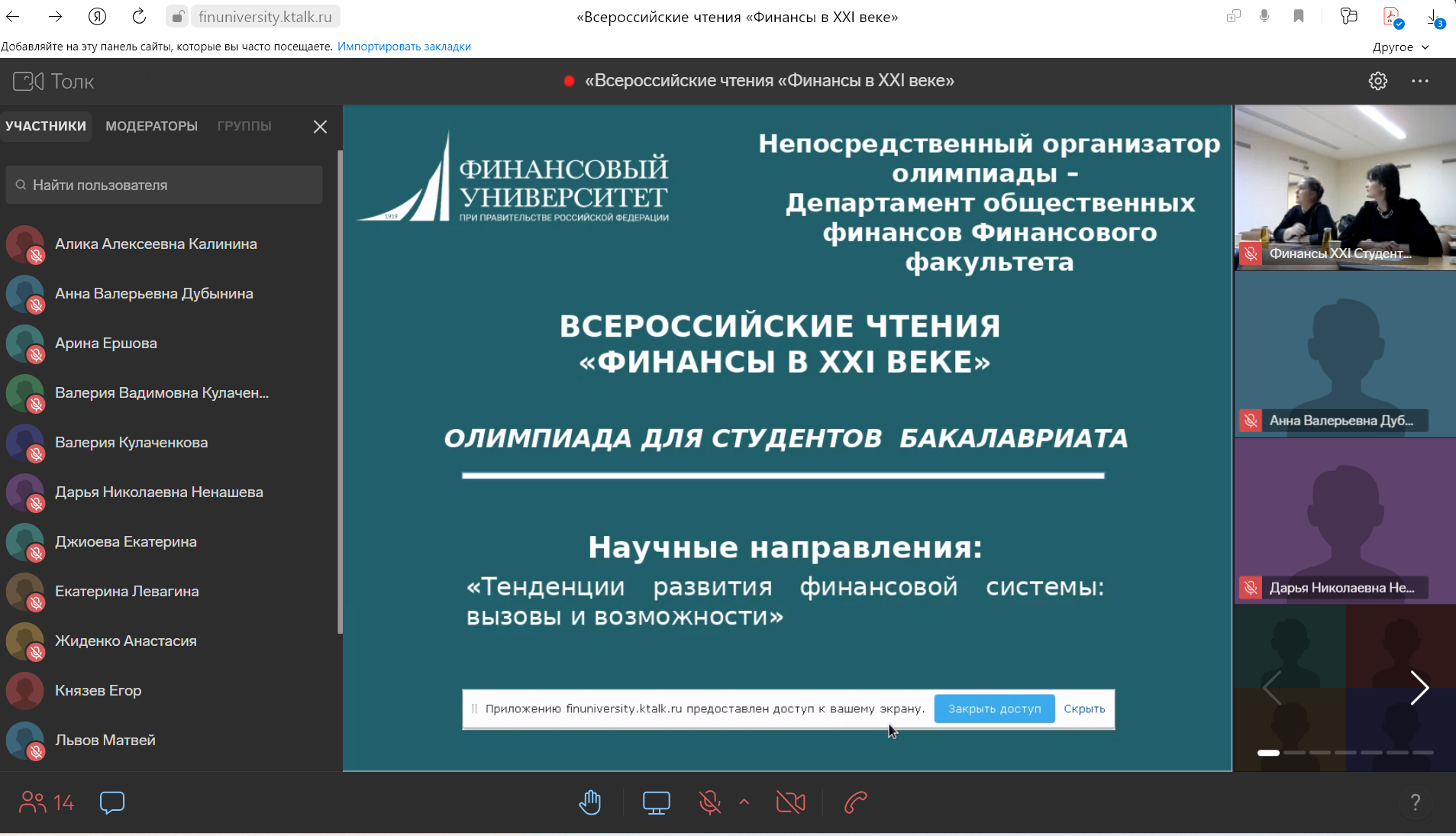1456x836 pixels.
Task: Select Дарья Николаевна Ненашева video tile
Action: pos(1345,521)
